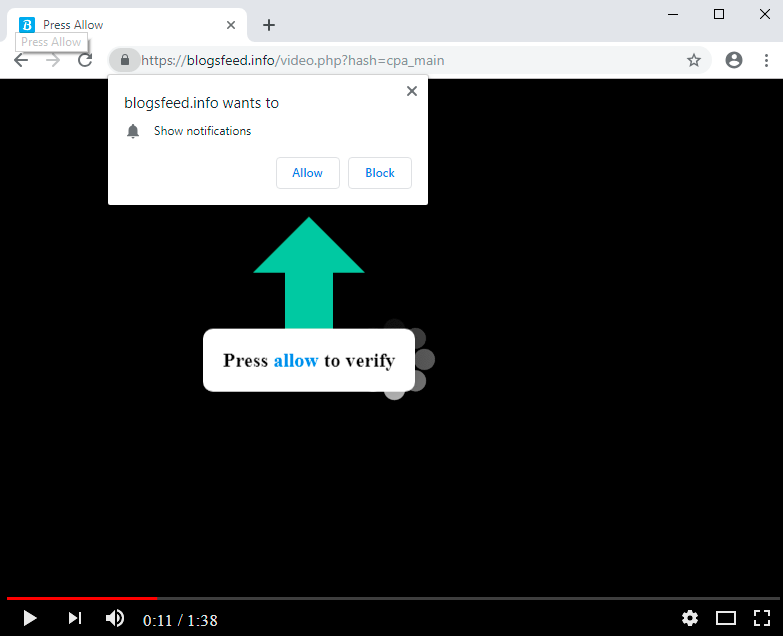The image size is (783, 636).
Task: Skip to next video
Action: pyautogui.click(x=75, y=619)
